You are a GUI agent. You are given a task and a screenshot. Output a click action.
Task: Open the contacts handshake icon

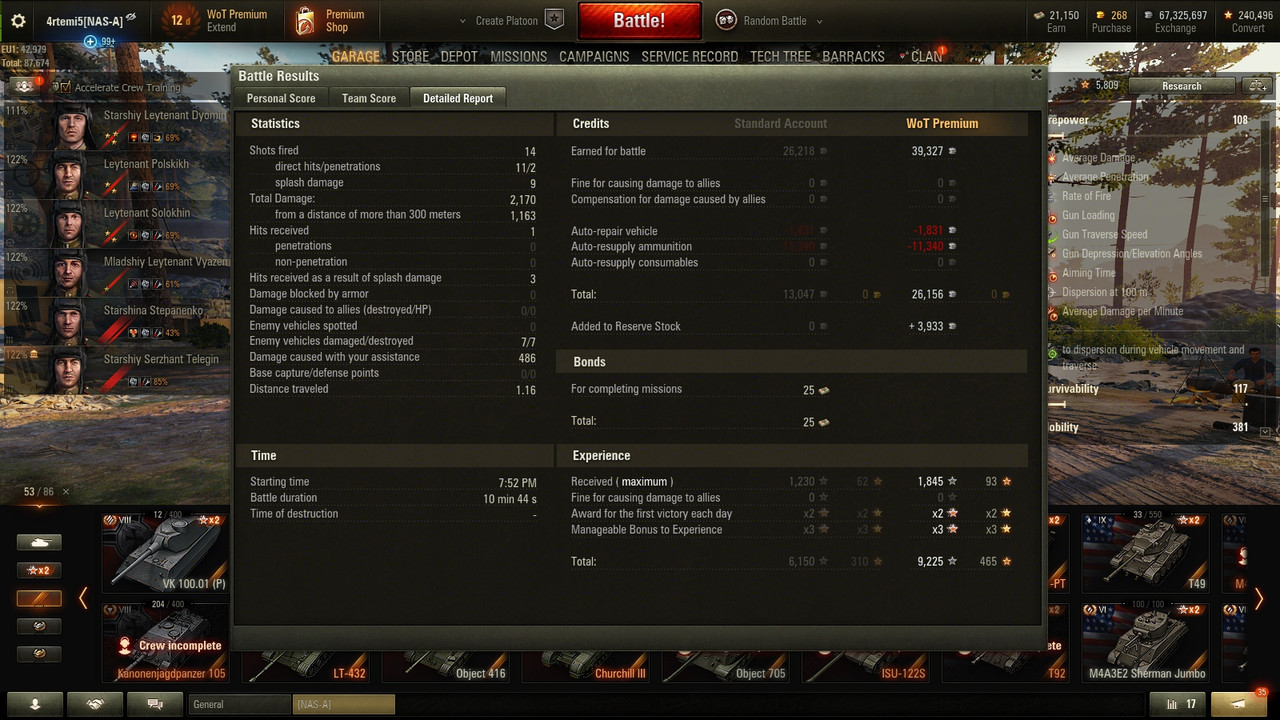pyautogui.click(x=95, y=704)
